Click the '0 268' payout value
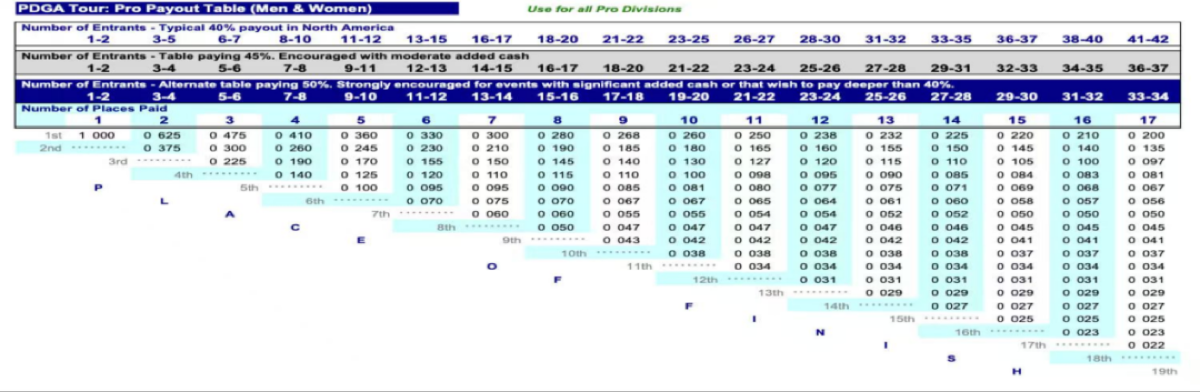1200x392 pixels. pyautogui.click(x=622, y=134)
